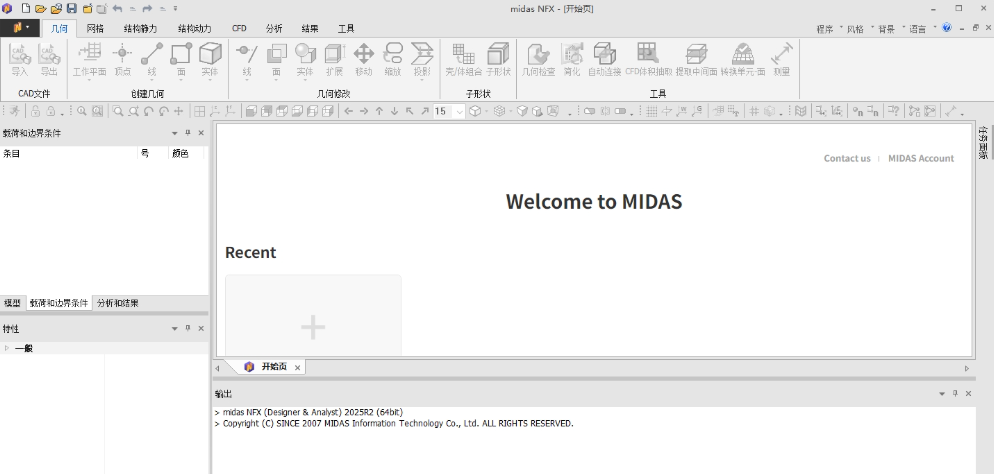Open the MIDAS Account link
This screenshot has width=994, height=474.
920,158
